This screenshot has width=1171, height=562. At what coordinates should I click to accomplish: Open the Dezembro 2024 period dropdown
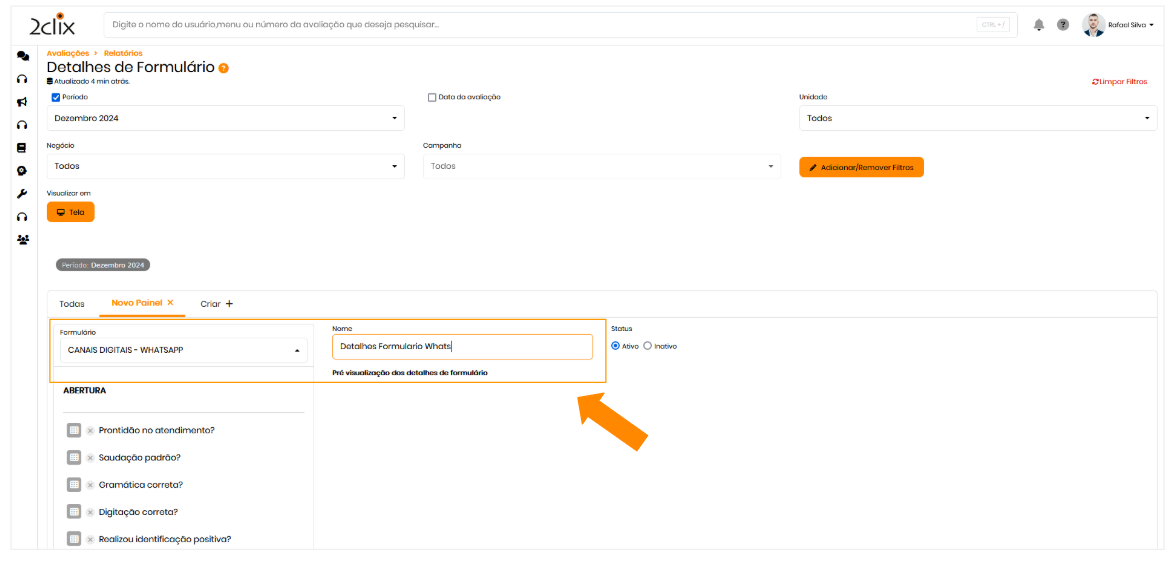pos(225,118)
